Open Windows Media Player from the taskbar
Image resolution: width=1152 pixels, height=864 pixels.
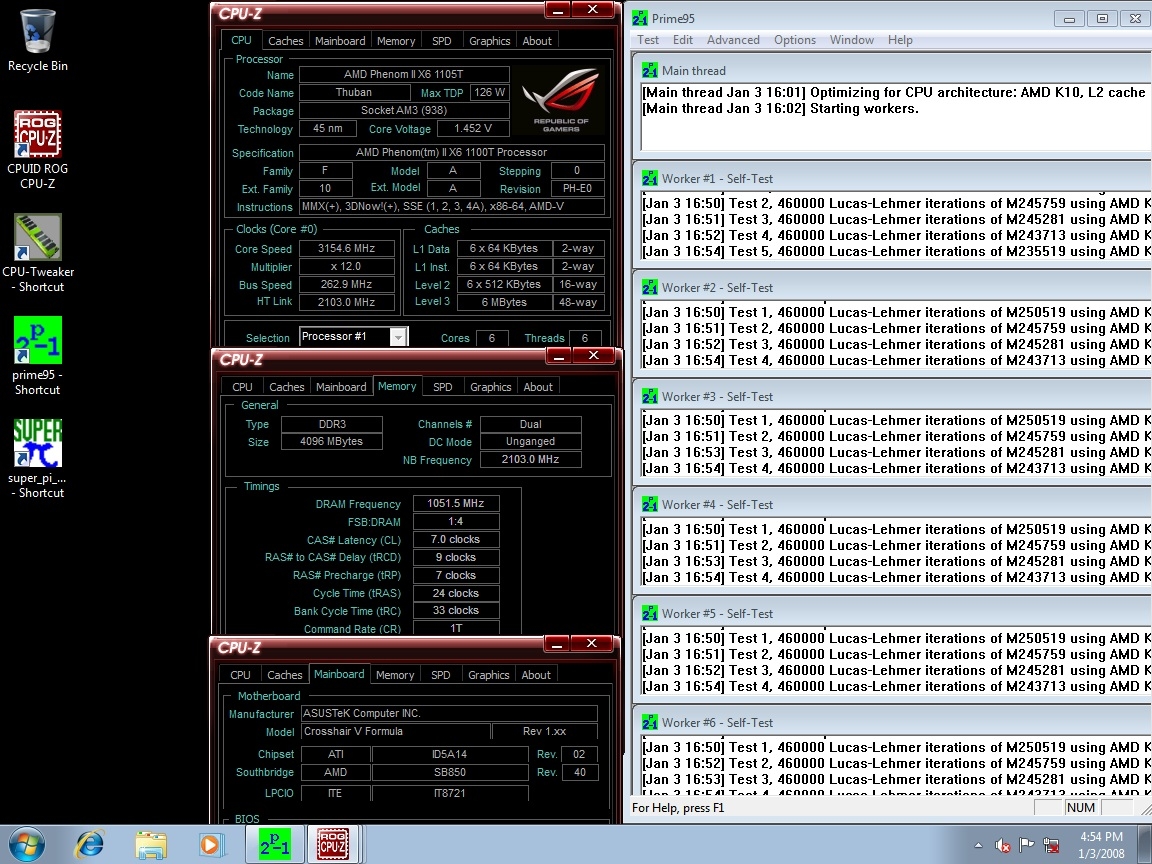click(x=211, y=845)
